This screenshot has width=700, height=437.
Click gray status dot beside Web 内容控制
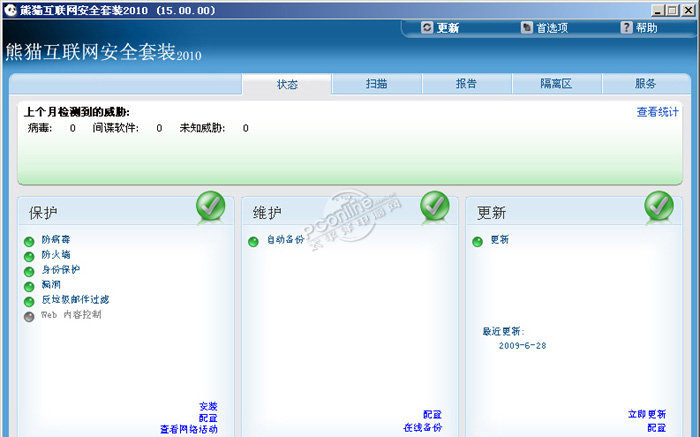click(x=29, y=316)
